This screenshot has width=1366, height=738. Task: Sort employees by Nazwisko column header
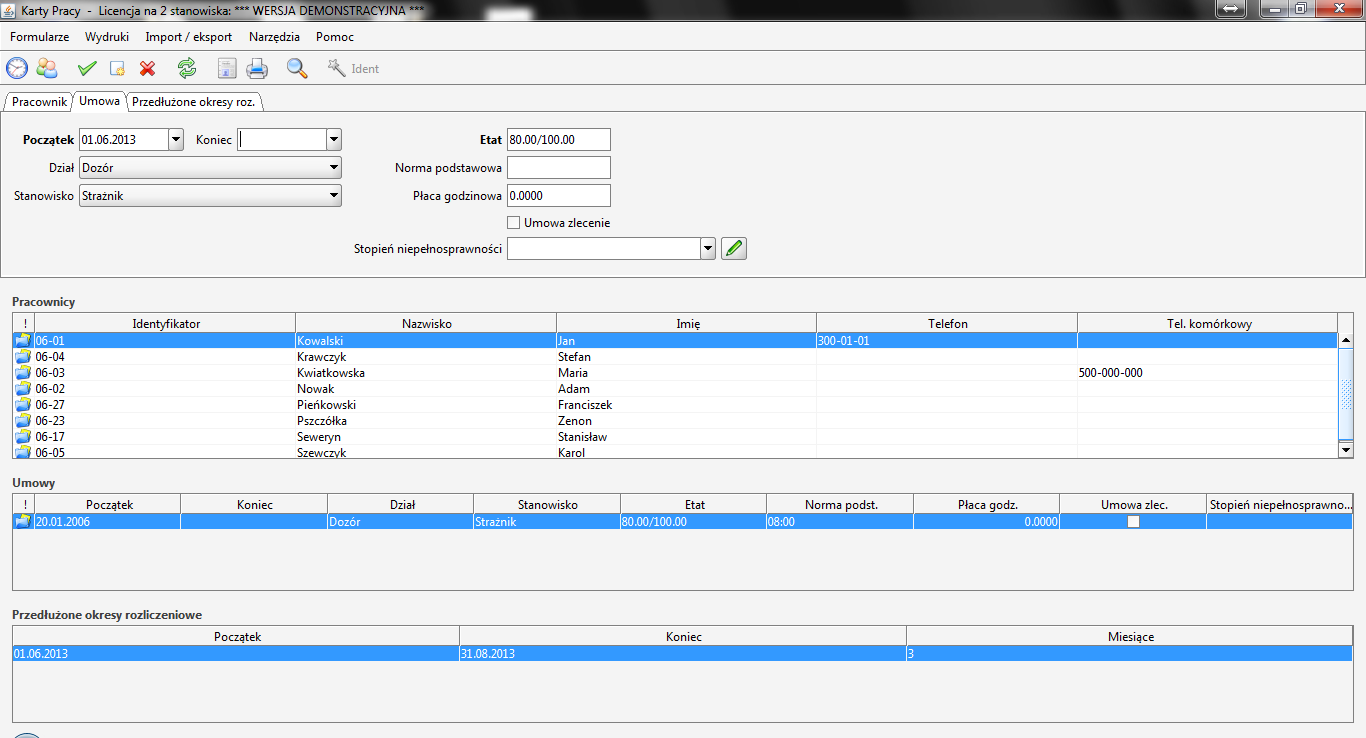click(x=427, y=323)
